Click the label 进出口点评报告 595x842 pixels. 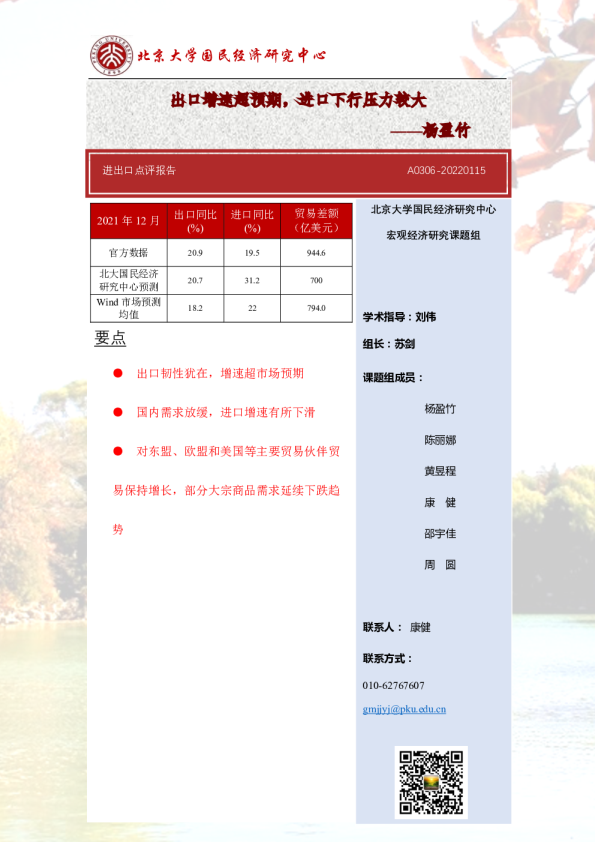click(x=139, y=170)
